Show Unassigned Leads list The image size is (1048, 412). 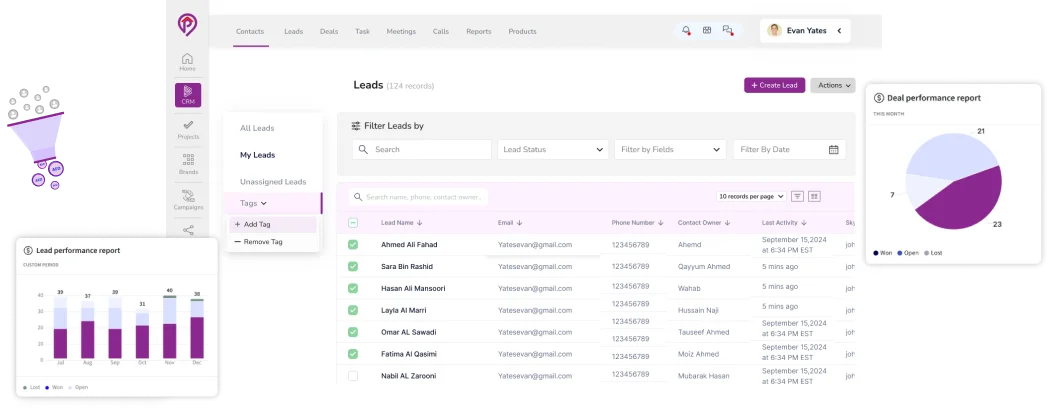coord(273,182)
